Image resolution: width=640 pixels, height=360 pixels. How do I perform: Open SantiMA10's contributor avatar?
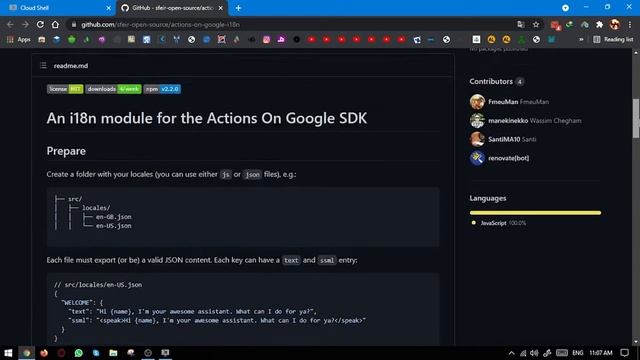(x=477, y=139)
